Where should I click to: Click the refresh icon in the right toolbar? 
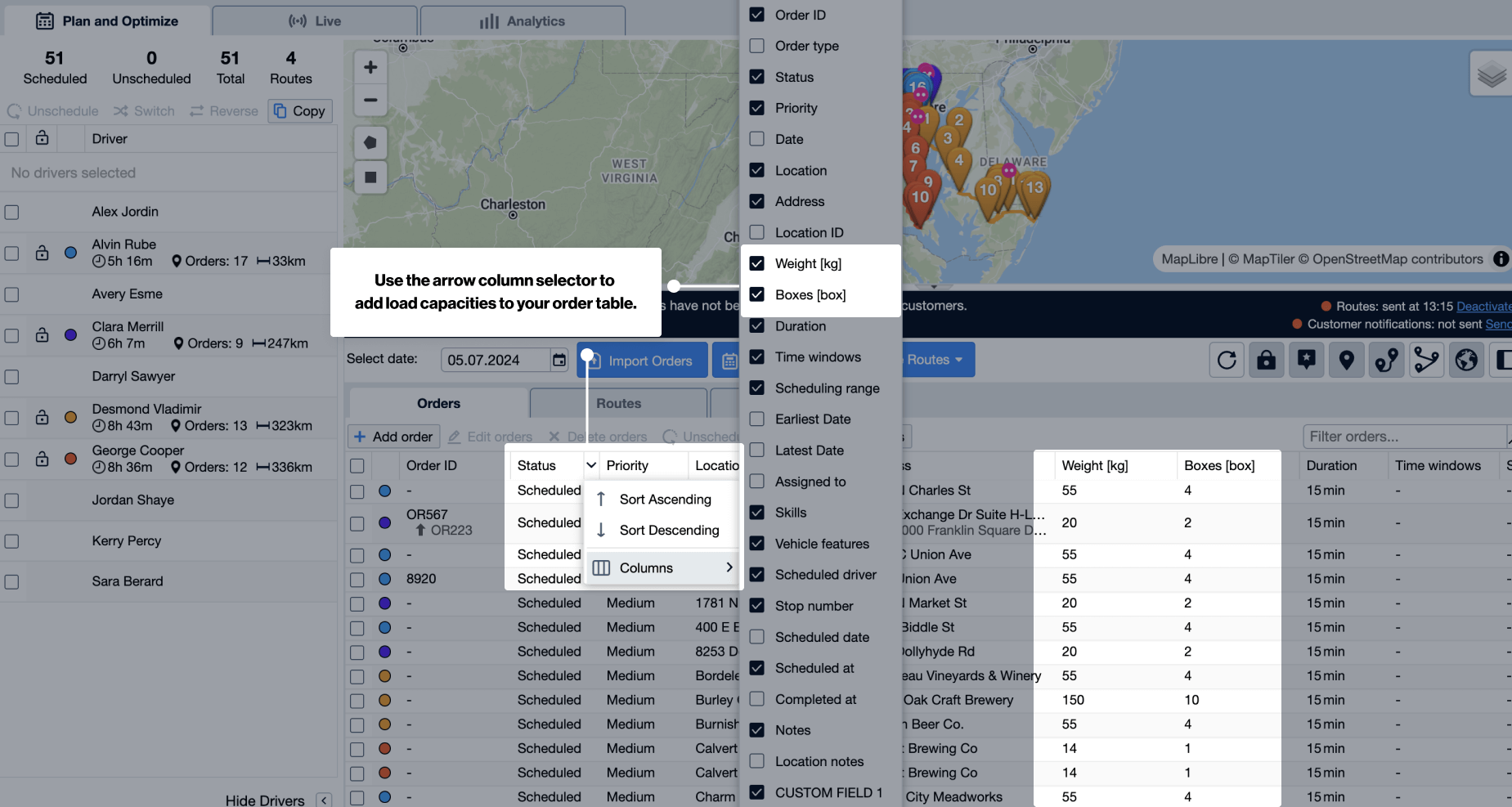[x=1227, y=360]
